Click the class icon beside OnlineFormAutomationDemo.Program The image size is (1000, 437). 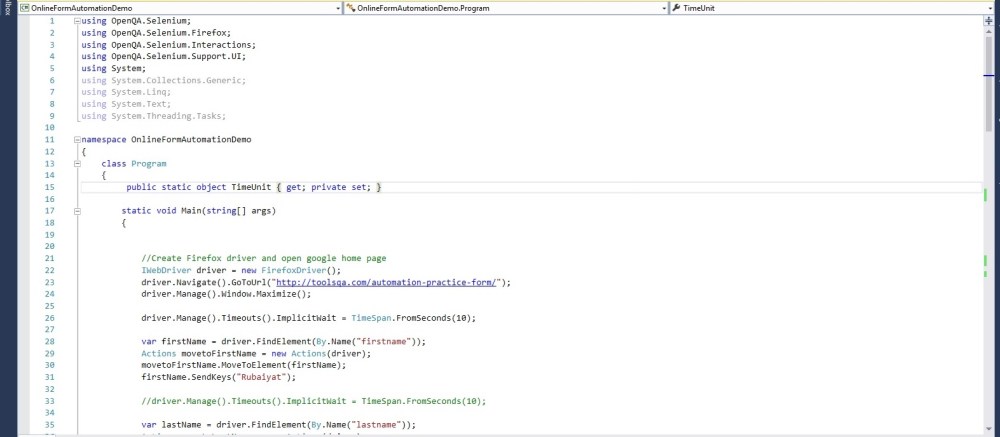point(351,8)
